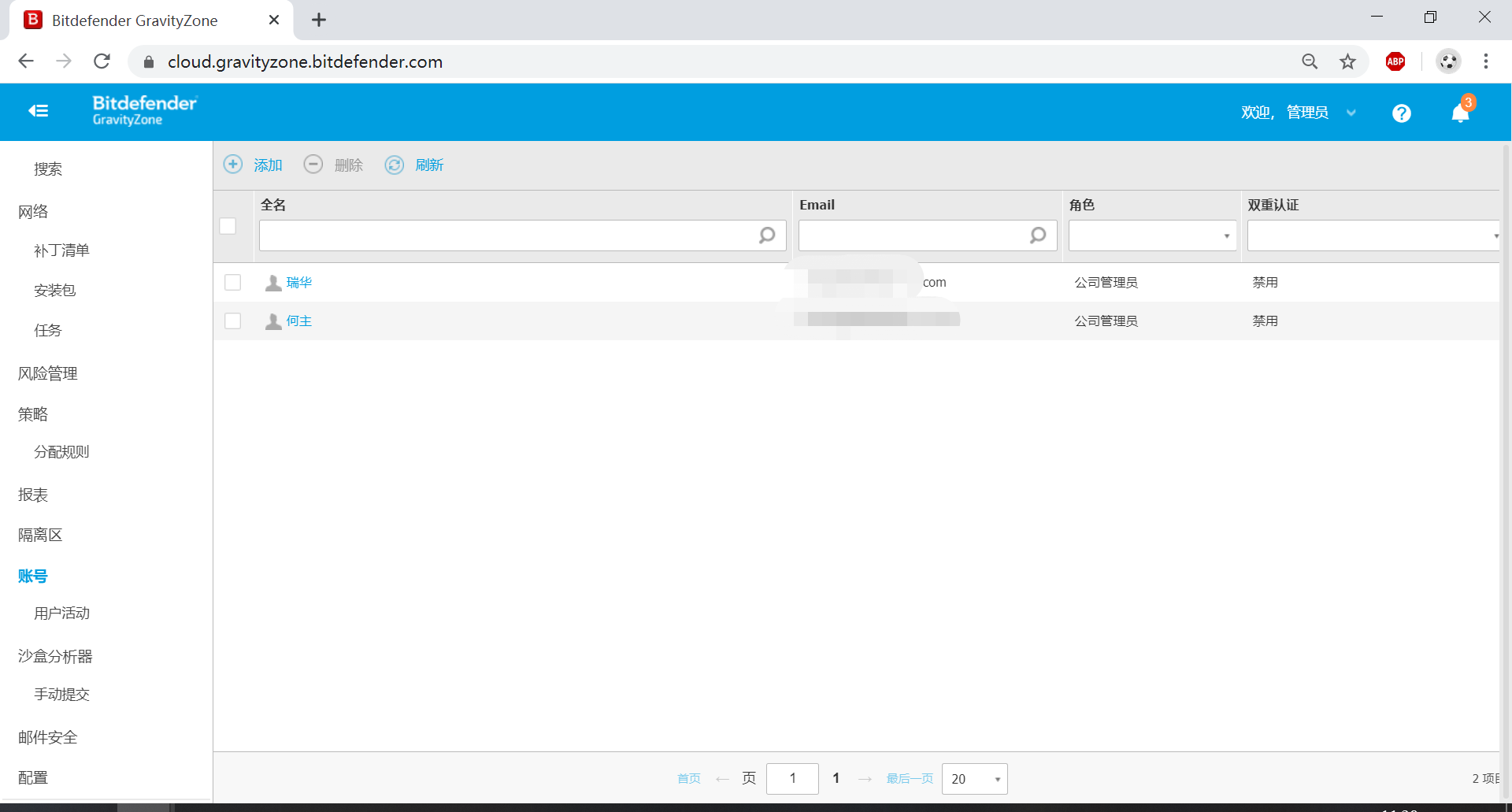Toggle the select-all checkbox in the table header
1512x812 pixels.
click(228, 226)
